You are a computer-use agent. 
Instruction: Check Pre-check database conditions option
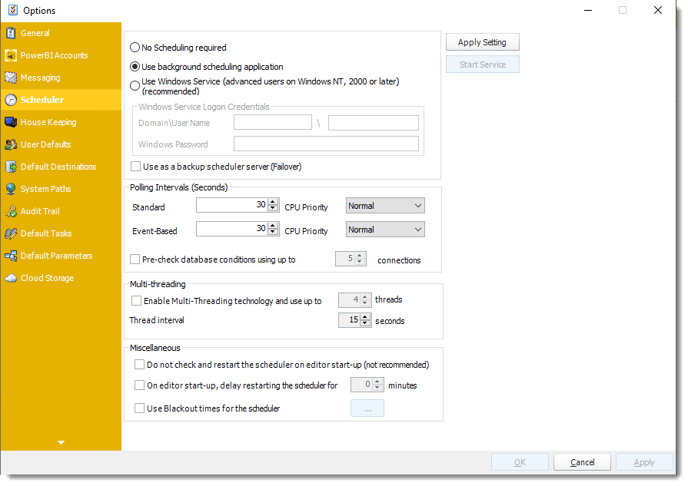point(135,260)
